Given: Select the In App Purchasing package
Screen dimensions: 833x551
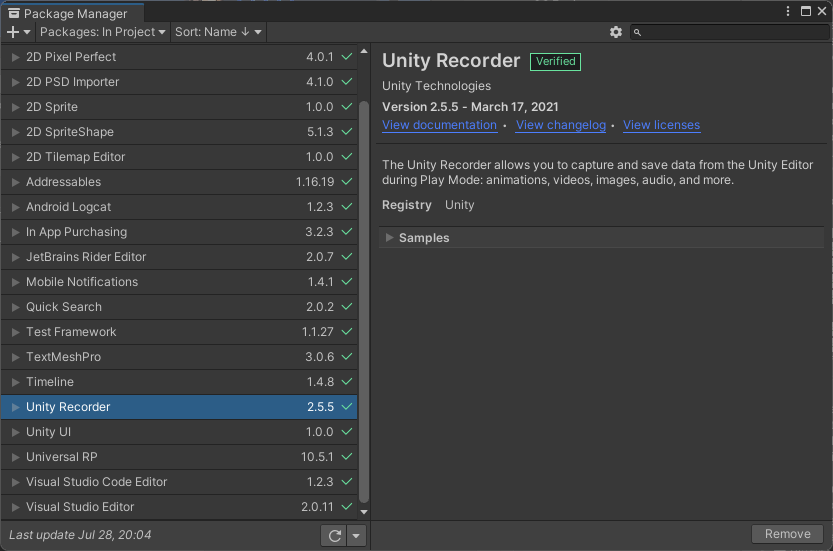Looking at the screenshot, I should (x=179, y=232).
